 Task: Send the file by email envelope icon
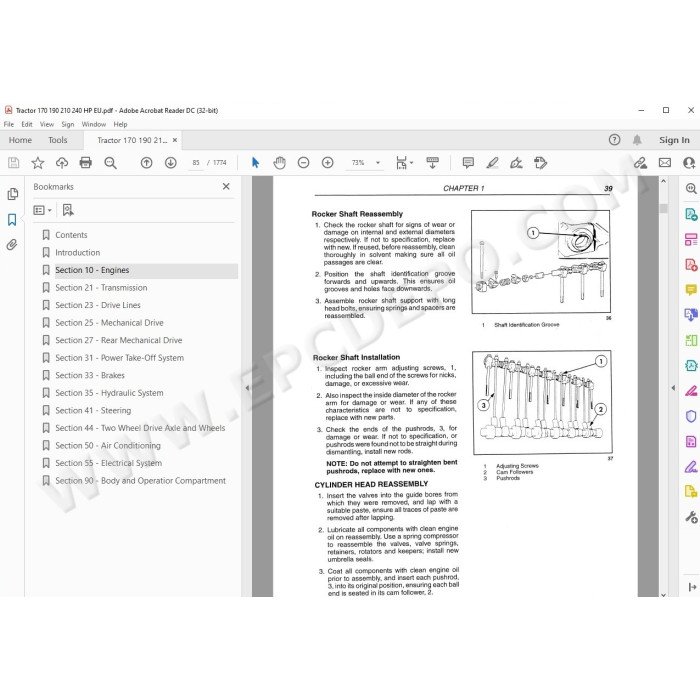coord(665,163)
